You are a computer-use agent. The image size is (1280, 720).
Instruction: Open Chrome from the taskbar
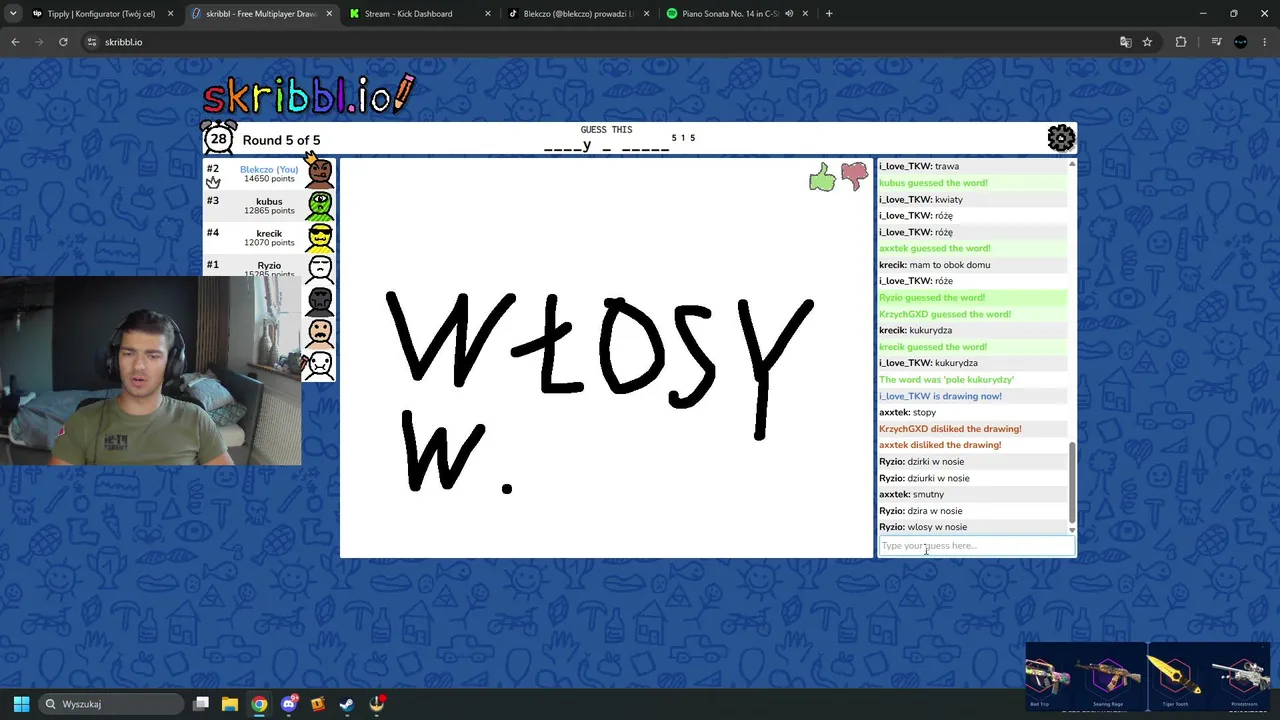point(259,704)
